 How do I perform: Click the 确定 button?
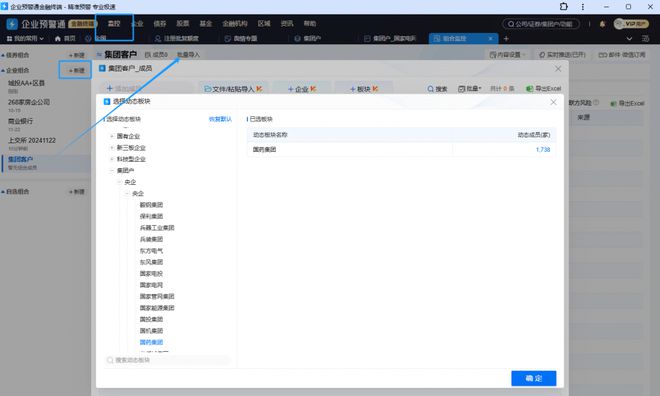pos(534,378)
